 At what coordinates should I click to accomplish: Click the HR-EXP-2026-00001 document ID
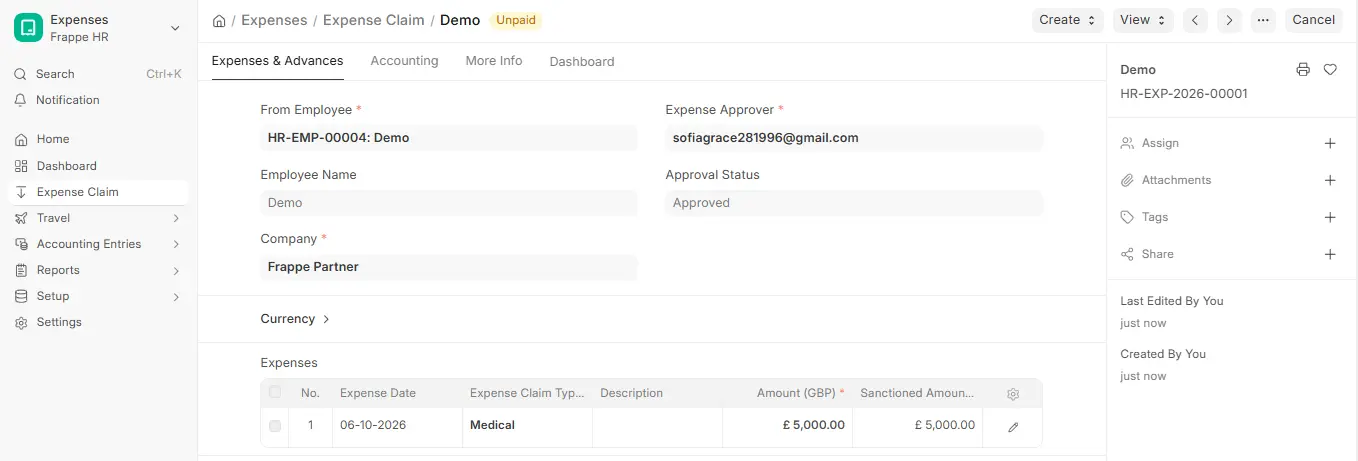pos(1184,94)
